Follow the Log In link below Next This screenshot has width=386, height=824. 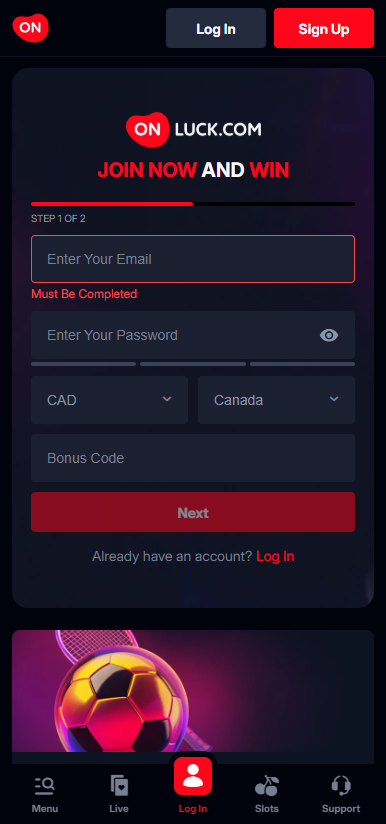(x=275, y=556)
